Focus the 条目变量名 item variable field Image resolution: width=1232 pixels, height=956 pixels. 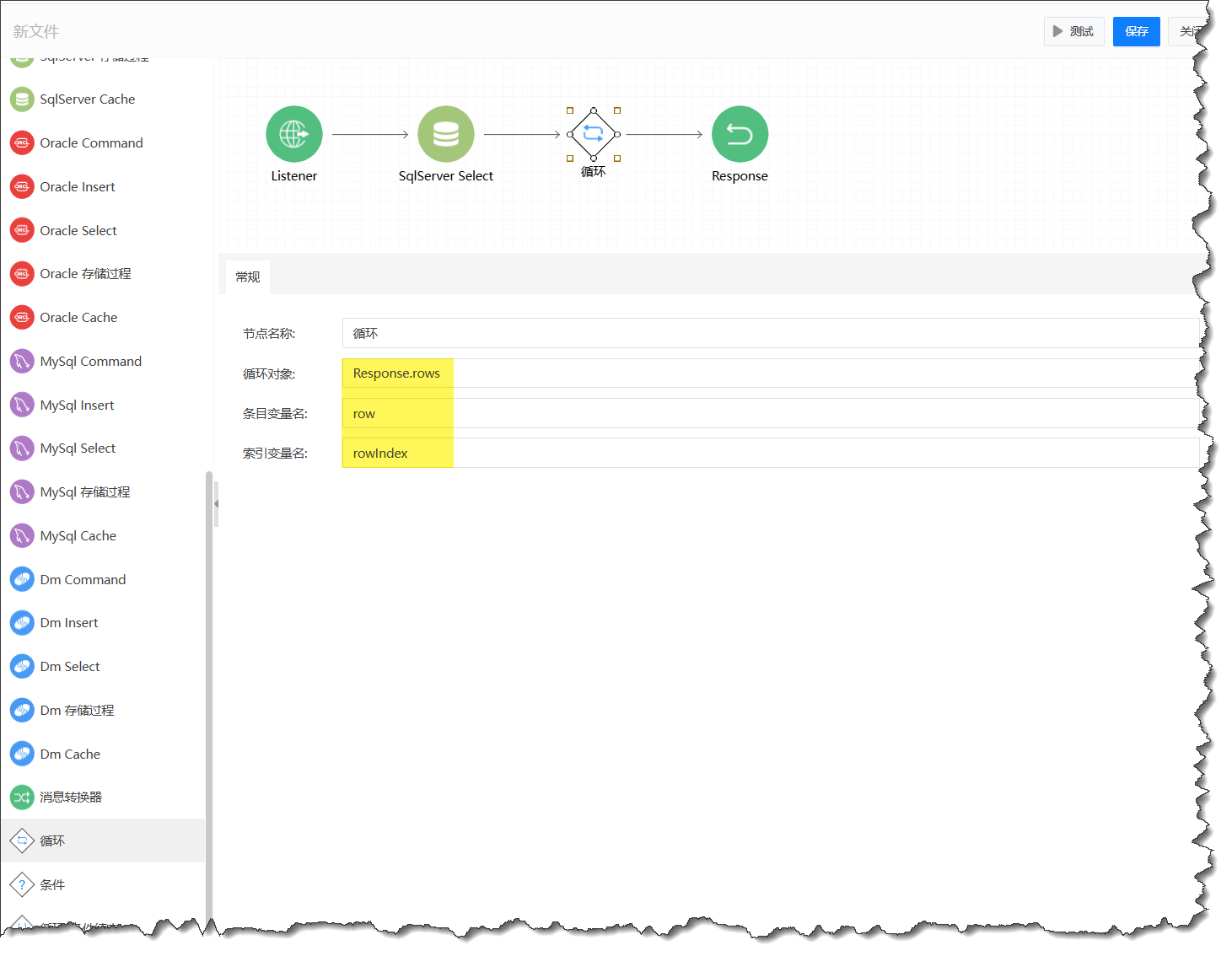(769, 414)
